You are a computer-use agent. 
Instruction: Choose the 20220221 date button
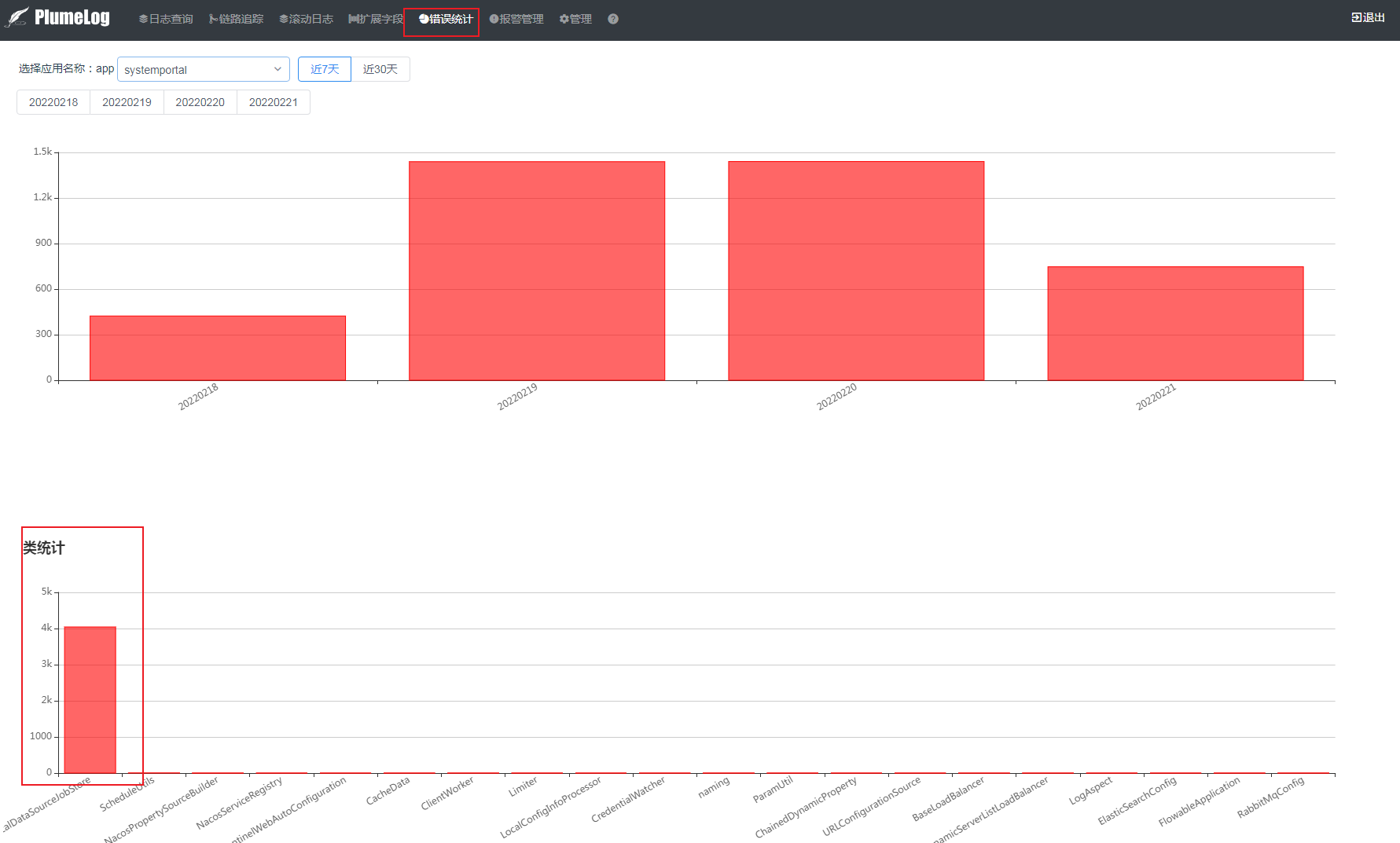(274, 102)
